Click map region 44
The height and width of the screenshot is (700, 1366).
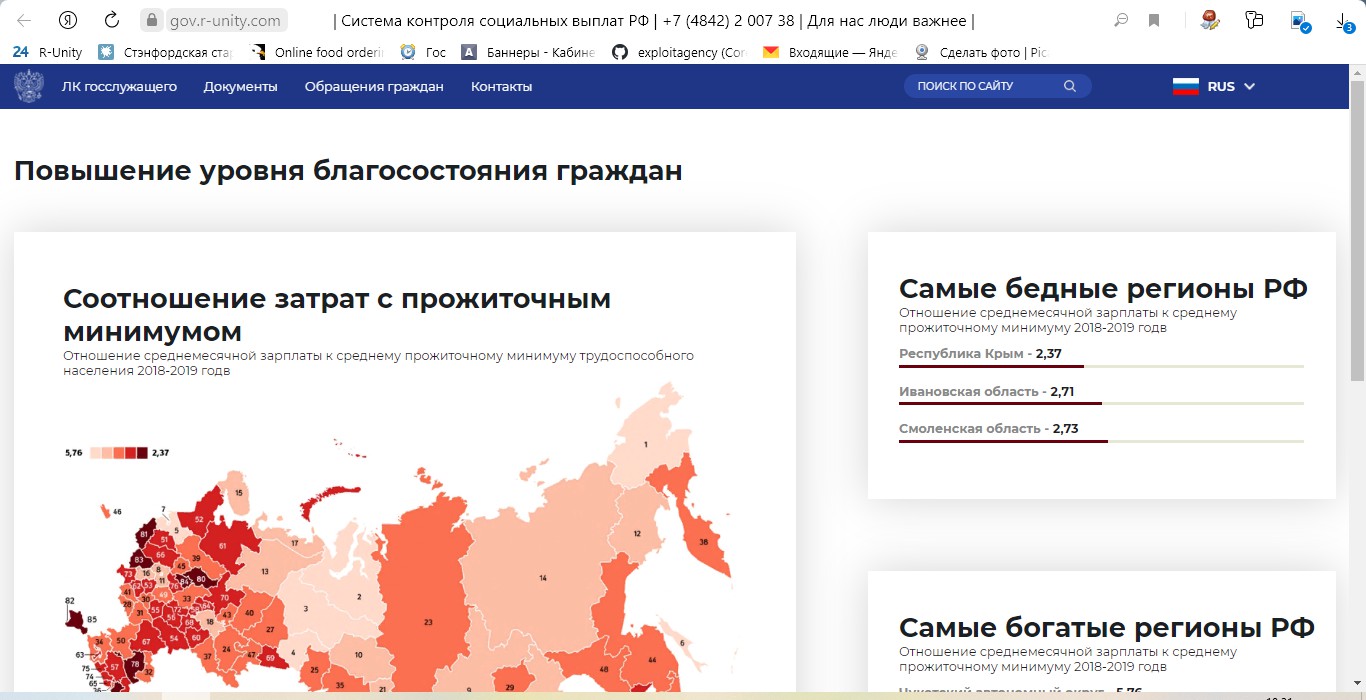[x=653, y=660]
